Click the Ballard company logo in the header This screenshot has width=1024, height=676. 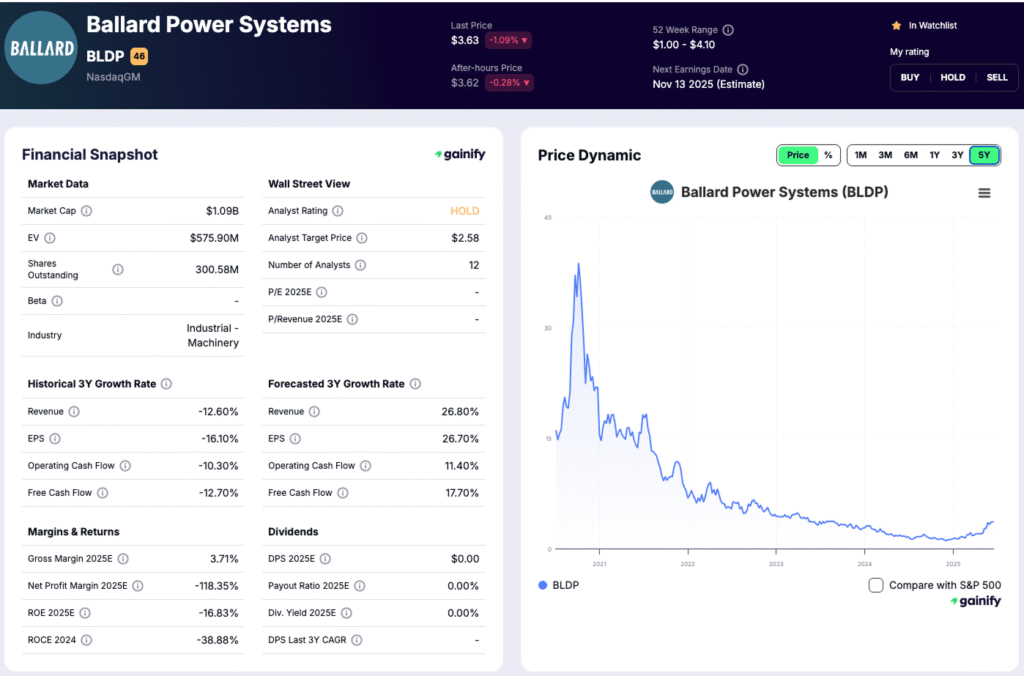(41, 47)
